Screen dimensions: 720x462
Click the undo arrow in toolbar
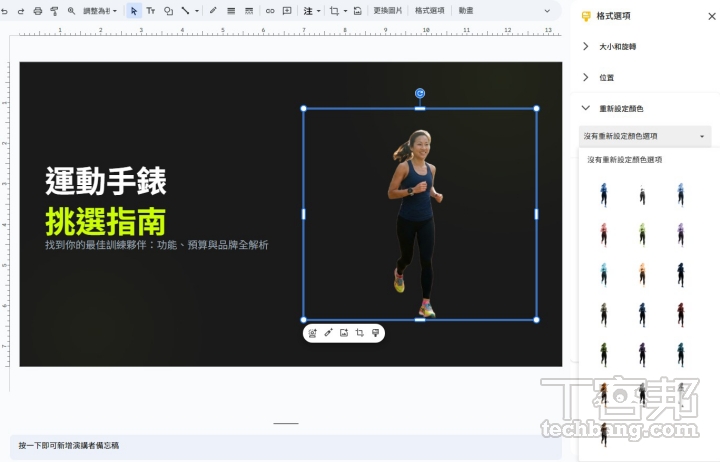click(5, 11)
